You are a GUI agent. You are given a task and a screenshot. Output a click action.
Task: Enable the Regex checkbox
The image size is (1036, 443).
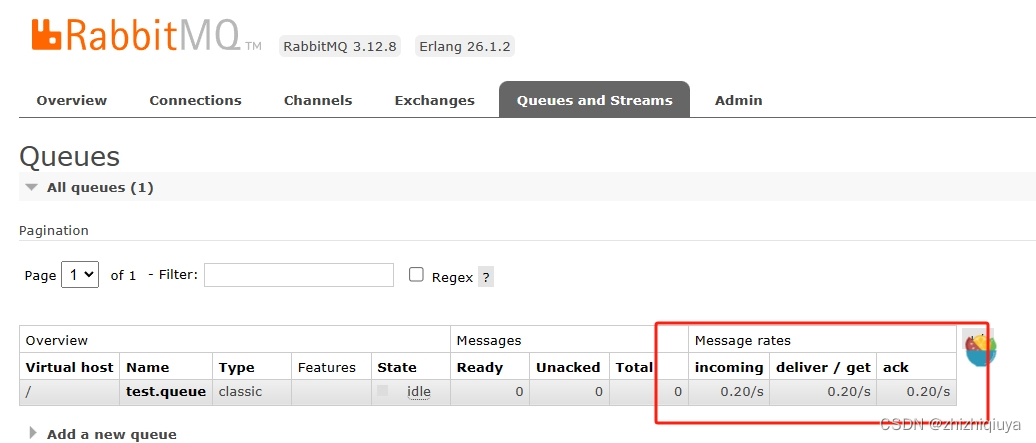coord(416,275)
